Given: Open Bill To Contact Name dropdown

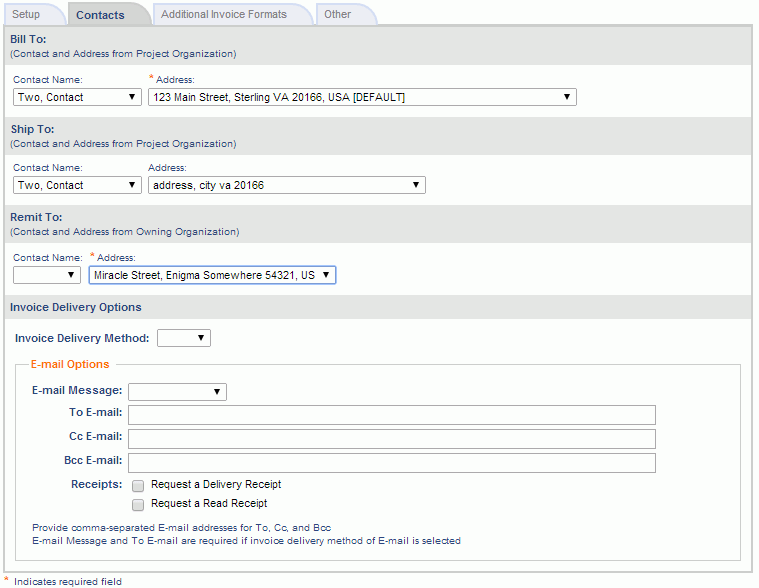Looking at the screenshot, I should tap(77, 97).
